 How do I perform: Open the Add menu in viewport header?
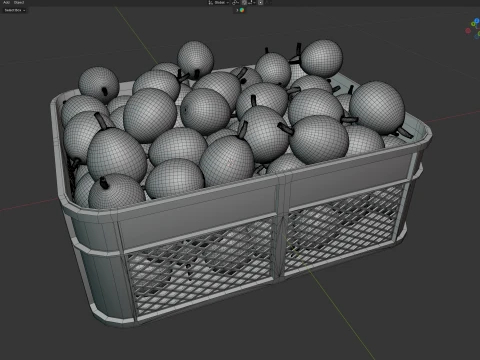pyautogui.click(x=6, y=2)
